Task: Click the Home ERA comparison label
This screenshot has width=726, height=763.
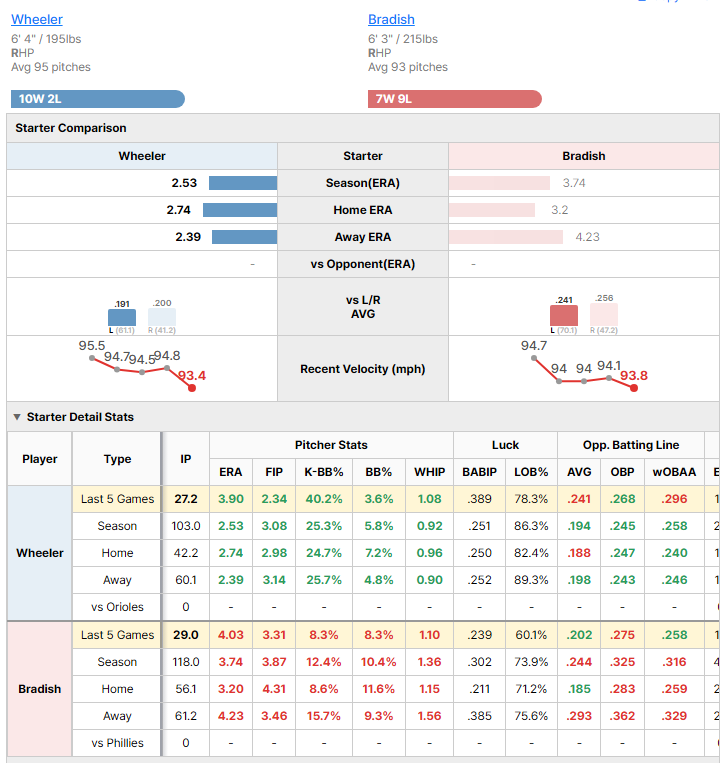Action: pyautogui.click(x=363, y=210)
